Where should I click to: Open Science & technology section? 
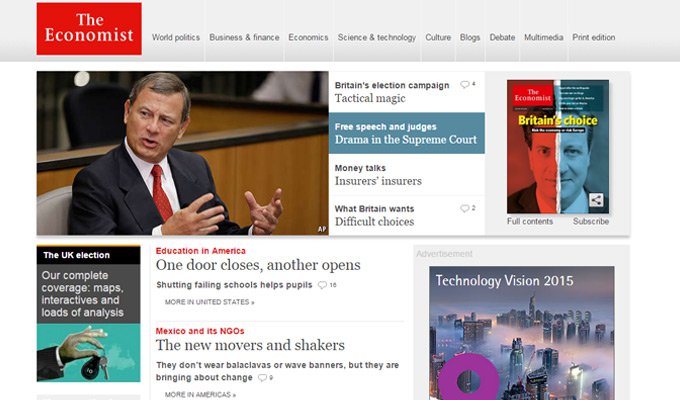click(x=377, y=37)
